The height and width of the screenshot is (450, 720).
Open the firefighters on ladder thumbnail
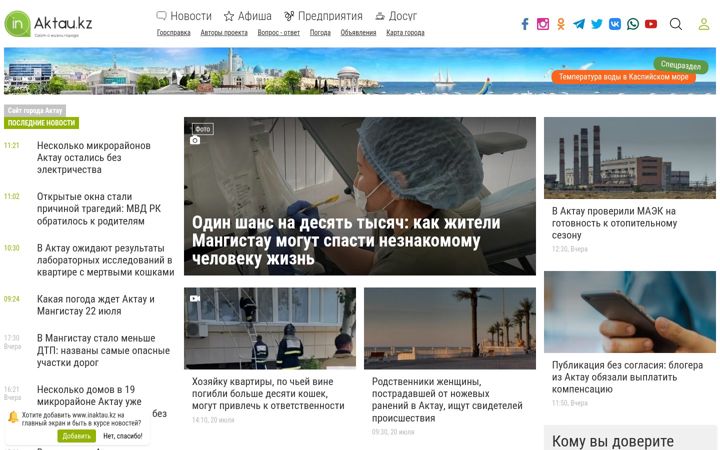click(x=270, y=328)
